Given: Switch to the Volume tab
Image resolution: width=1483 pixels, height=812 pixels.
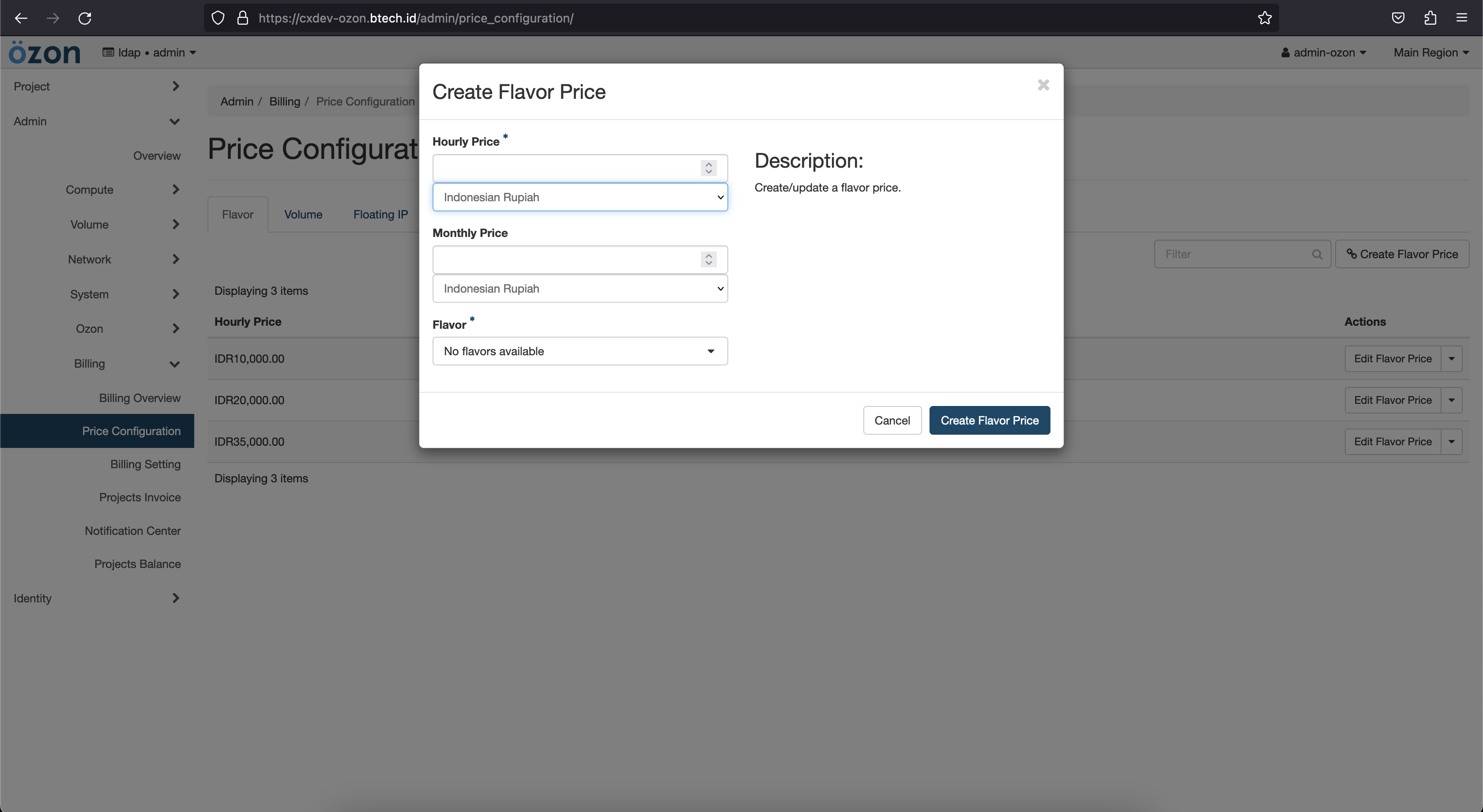Looking at the screenshot, I should coord(303,214).
